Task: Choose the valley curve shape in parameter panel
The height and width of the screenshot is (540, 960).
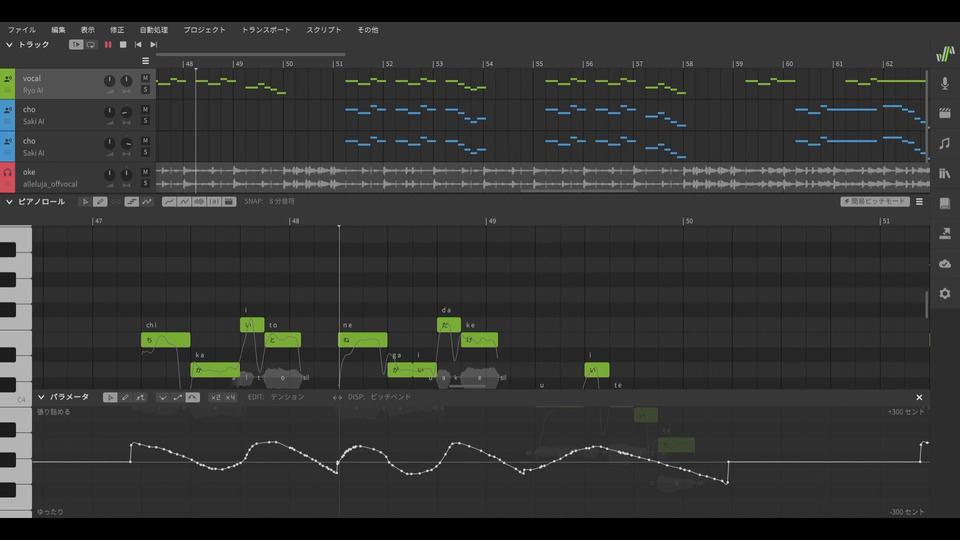Action: (162, 397)
